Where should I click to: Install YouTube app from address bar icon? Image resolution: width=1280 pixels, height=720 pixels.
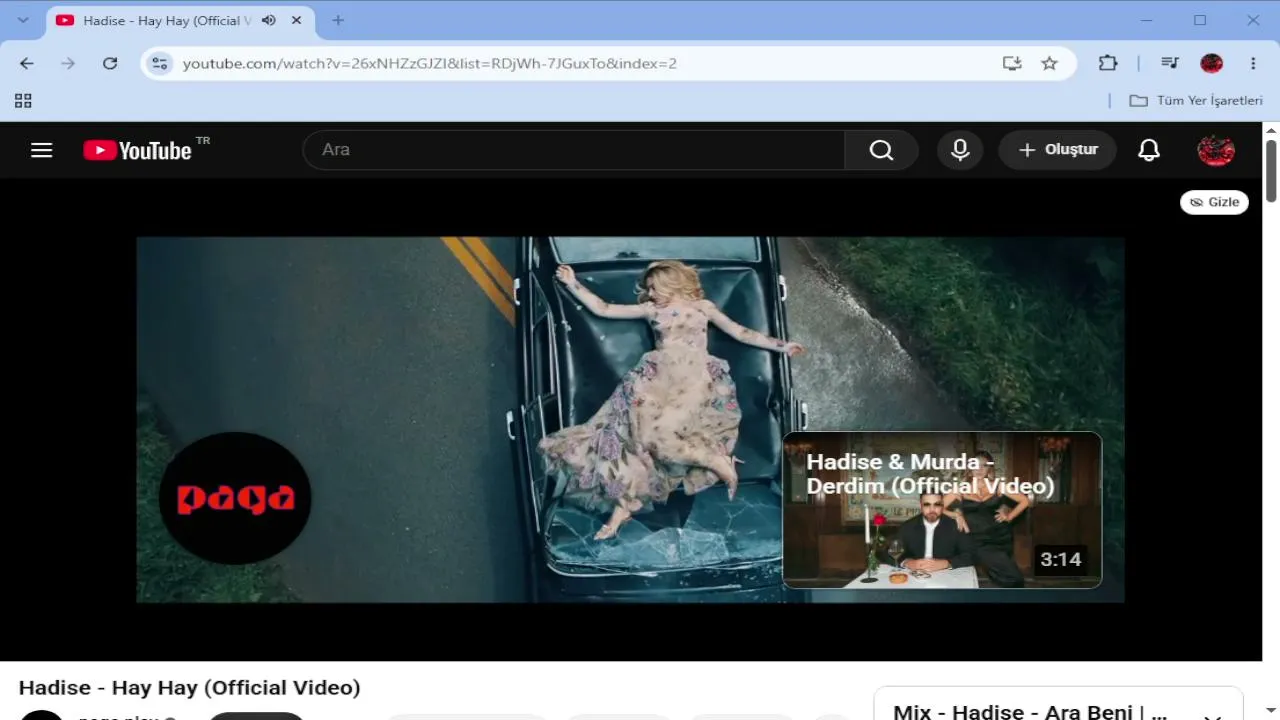[x=1012, y=63]
